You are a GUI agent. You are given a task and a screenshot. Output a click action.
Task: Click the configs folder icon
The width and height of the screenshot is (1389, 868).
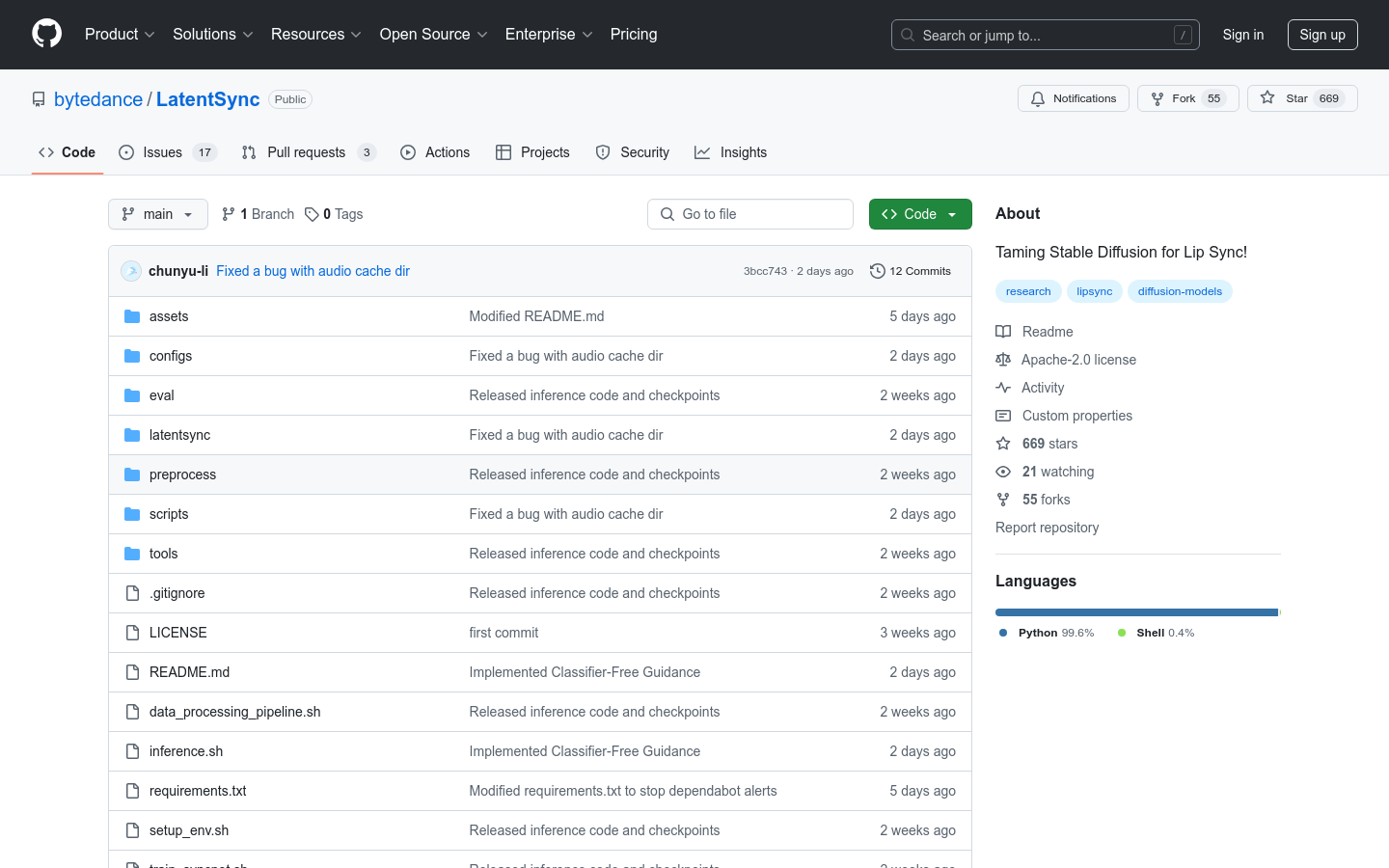tap(132, 356)
